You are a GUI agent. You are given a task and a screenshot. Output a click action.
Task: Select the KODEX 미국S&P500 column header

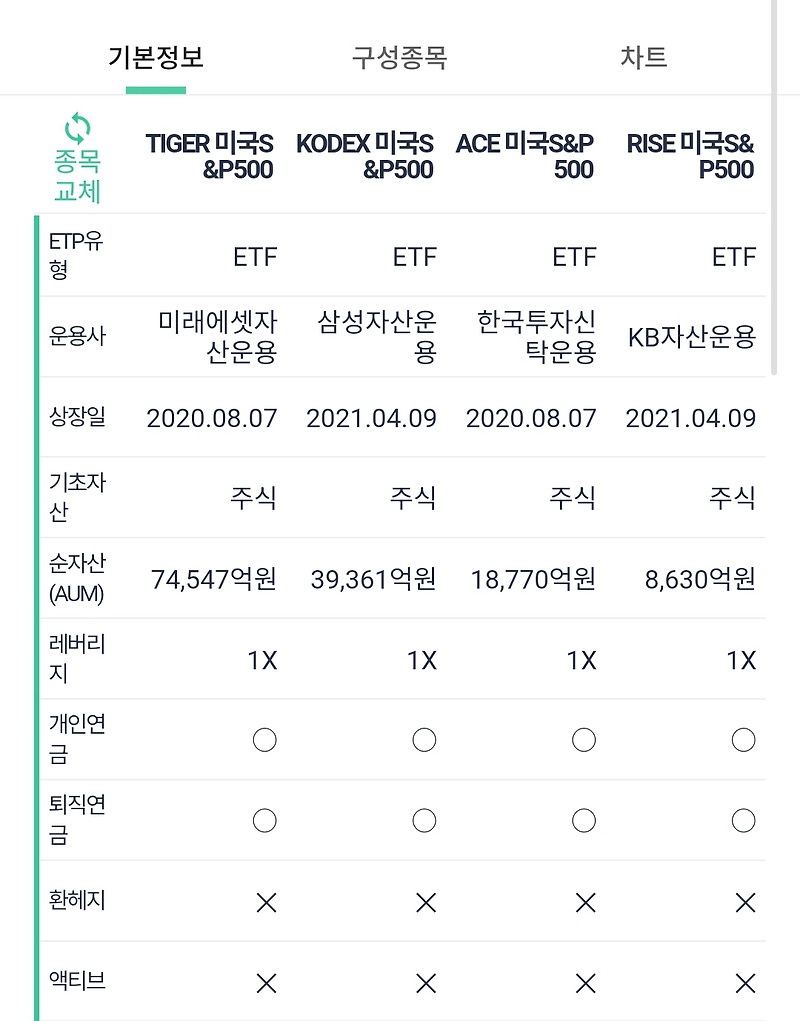tap(367, 156)
